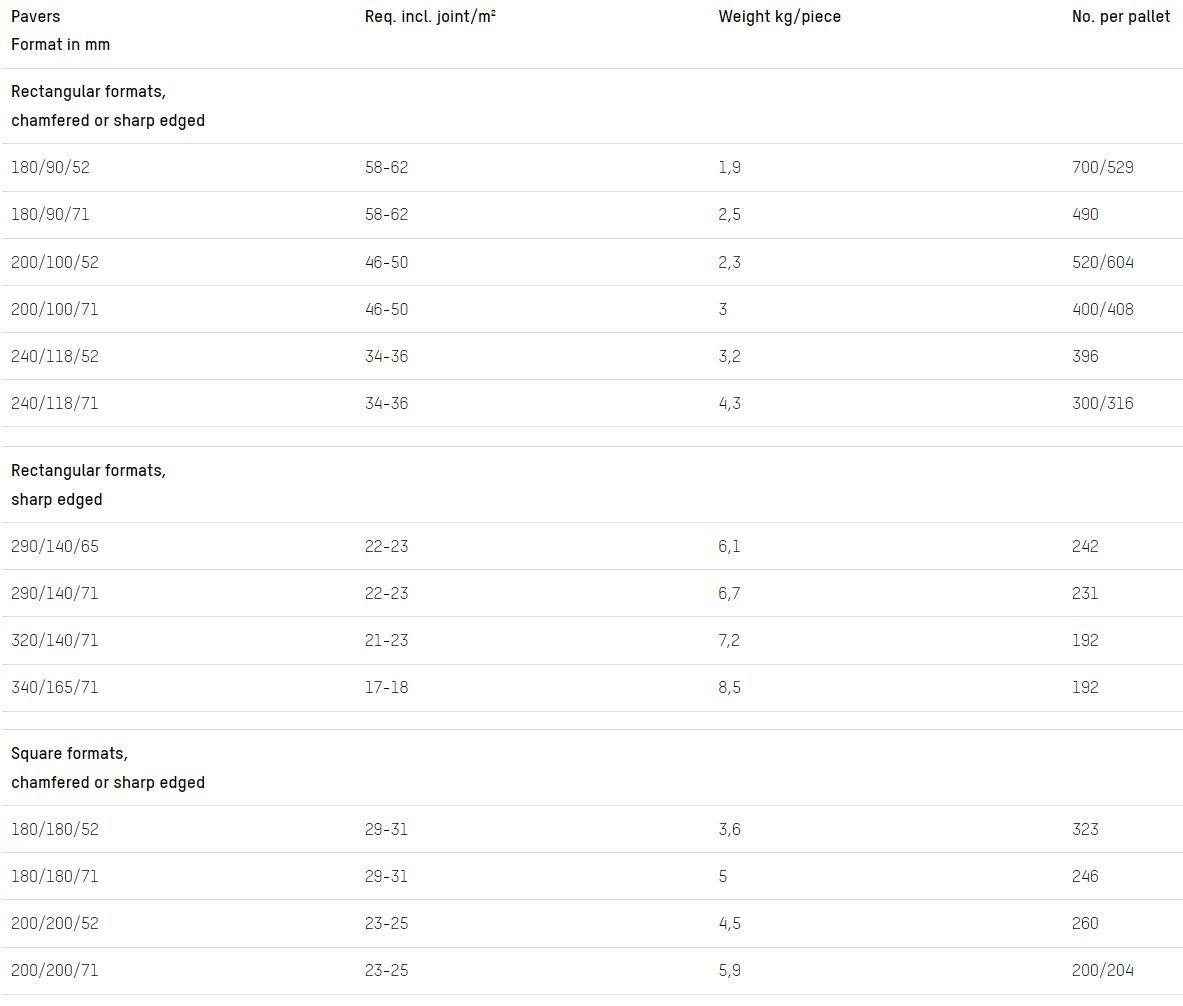Click the weight value 4,5
This screenshot has height=1006, width=1183.
coord(729,923)
